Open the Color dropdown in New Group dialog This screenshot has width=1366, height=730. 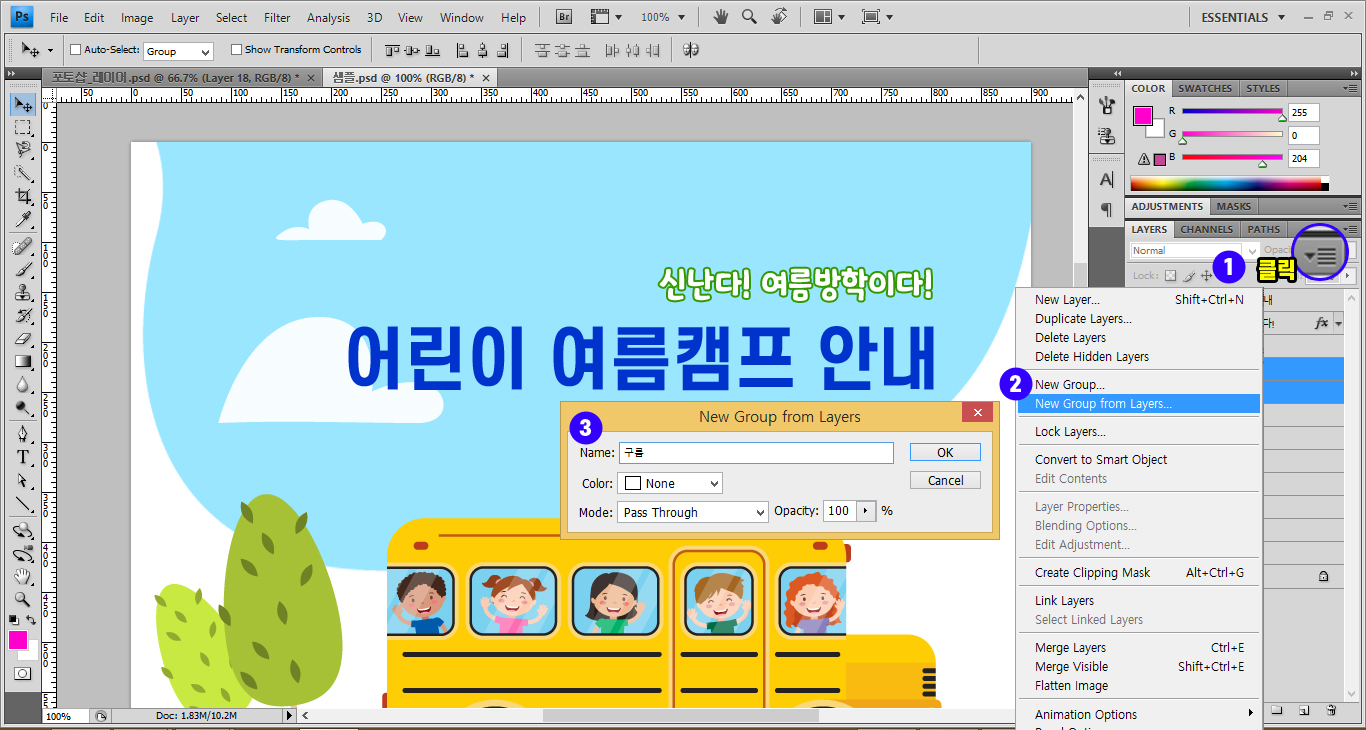[x=670, y=483]
